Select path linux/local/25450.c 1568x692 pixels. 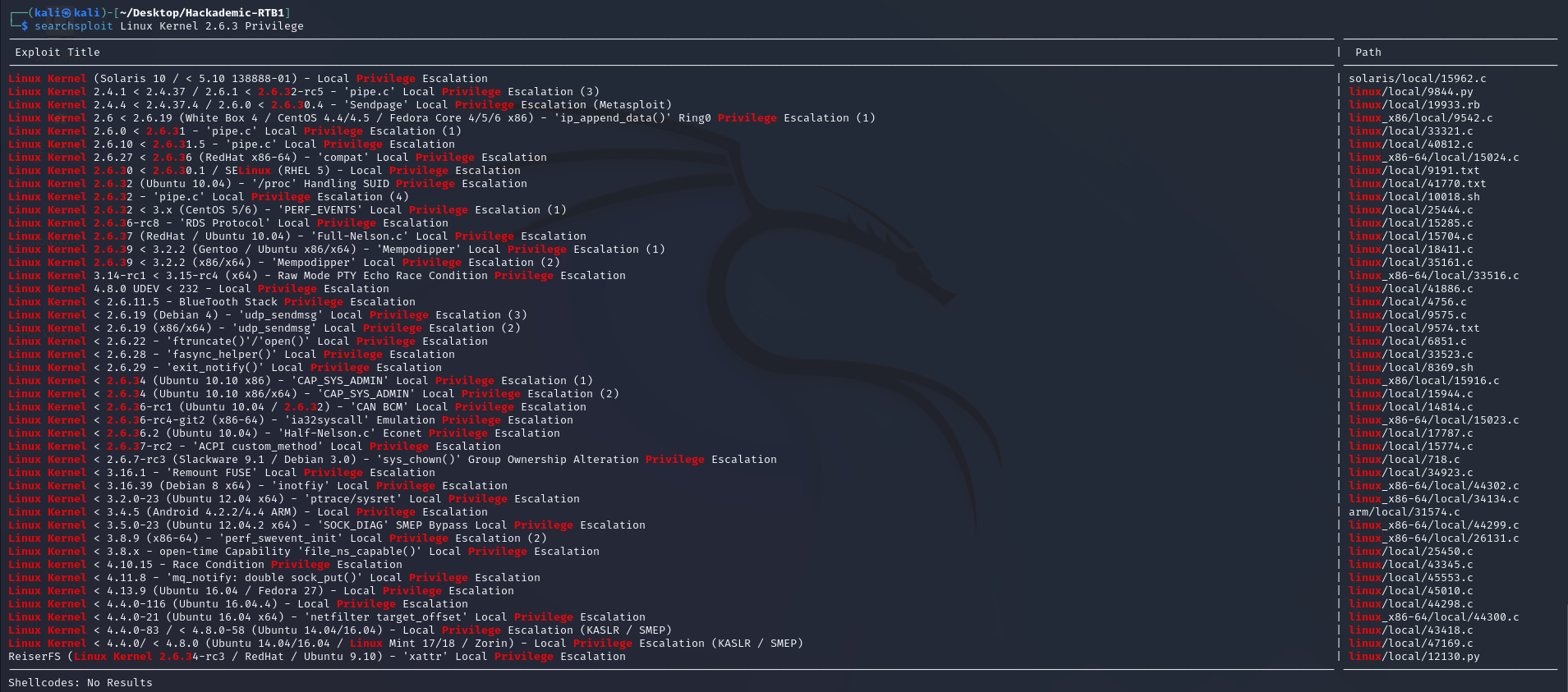pyautogui.click(x=1411, y=552)
